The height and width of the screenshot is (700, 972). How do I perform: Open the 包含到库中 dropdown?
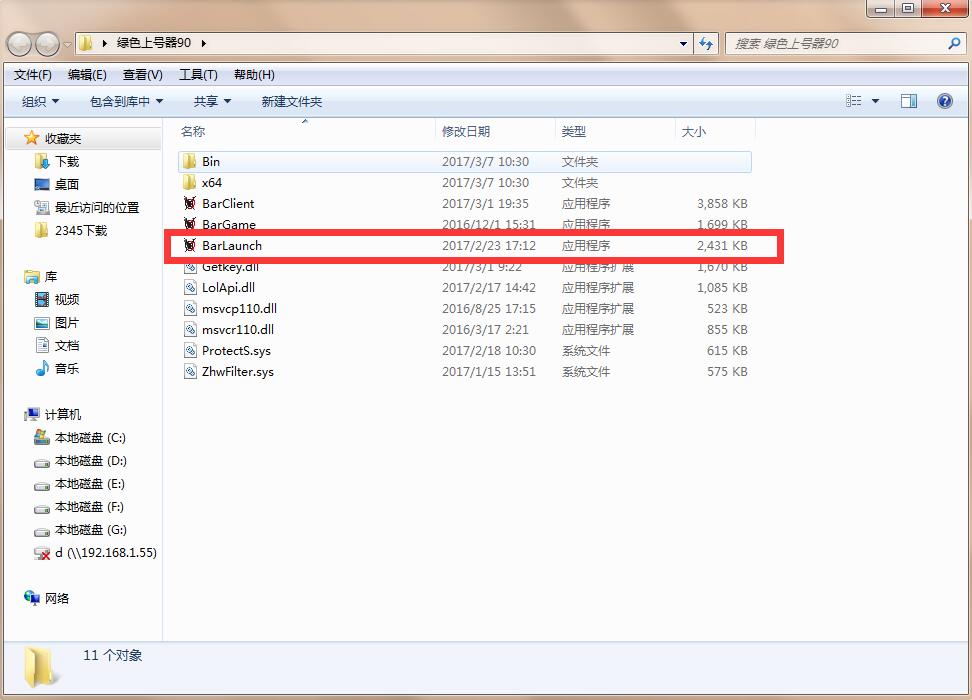[126, 101]
